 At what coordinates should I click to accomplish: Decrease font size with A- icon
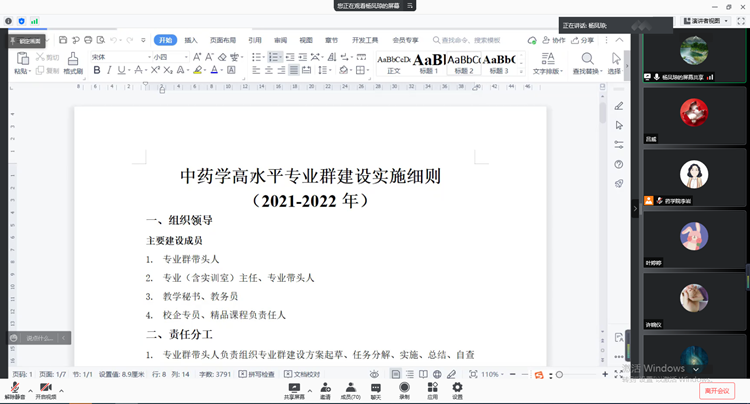pyautogui.click(x=209, y=57)
